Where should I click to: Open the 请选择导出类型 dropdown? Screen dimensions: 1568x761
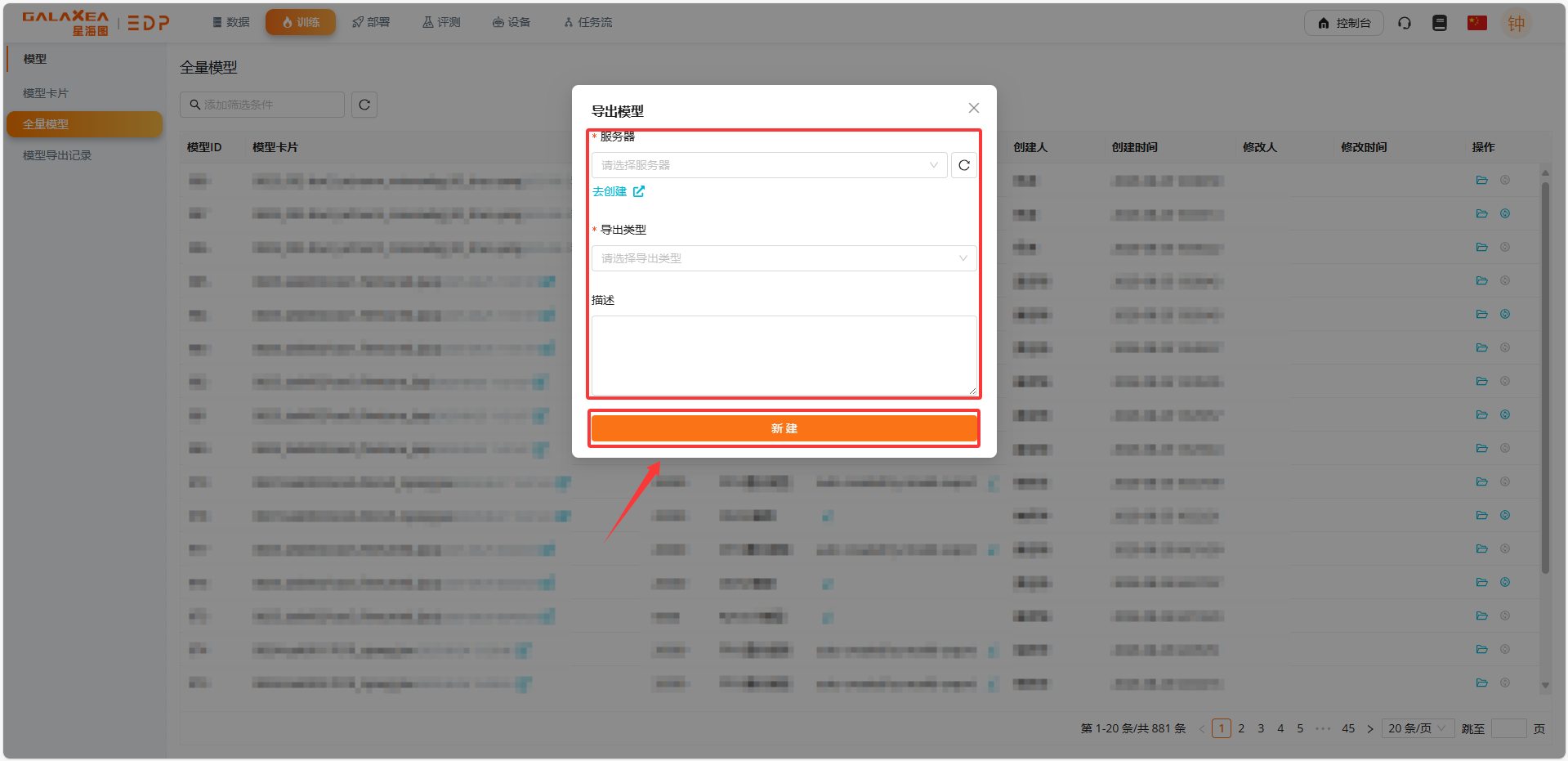tap(783, 258)
